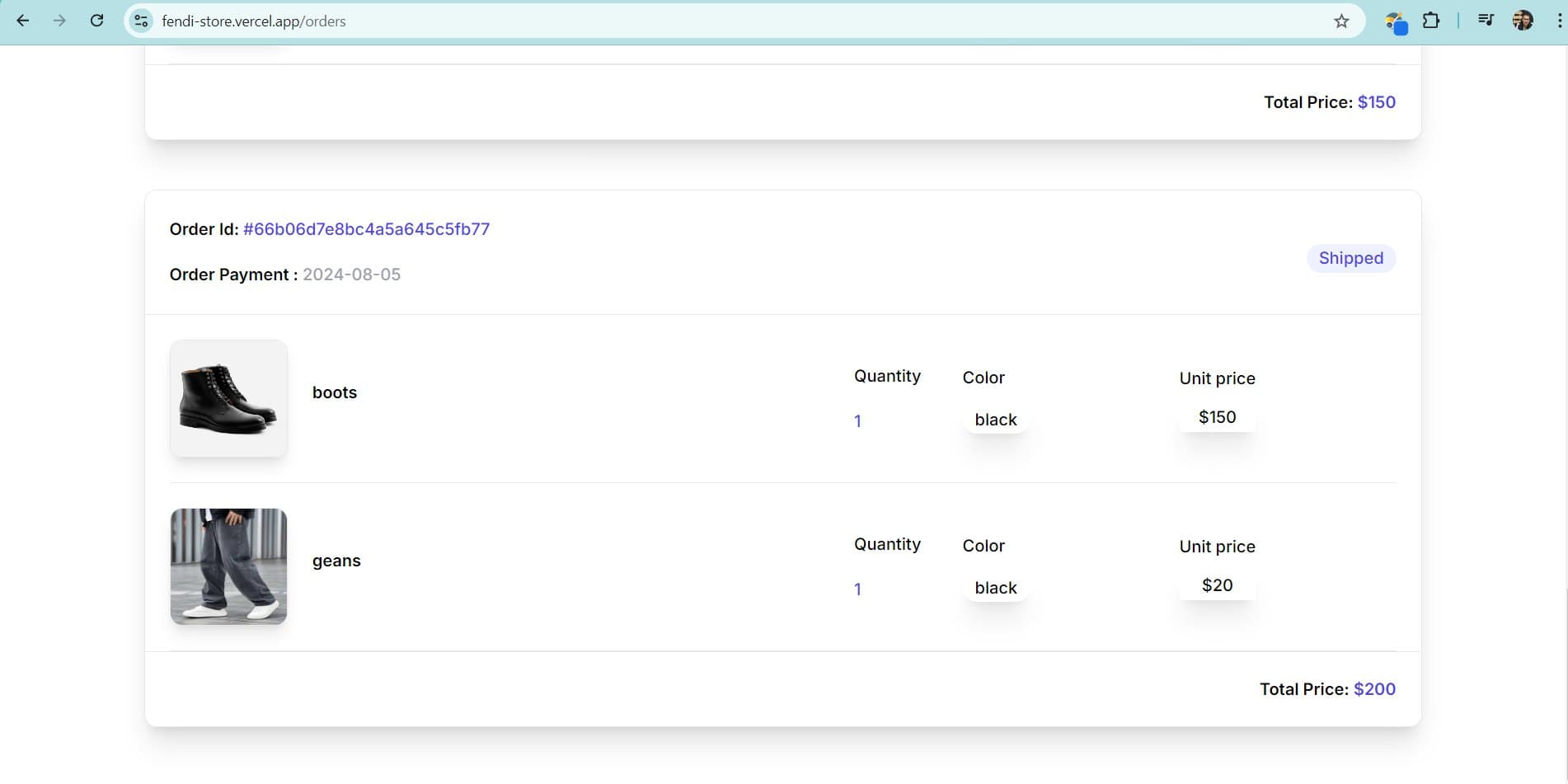Image resolution: width=1568 pixels, height=784 pixels.
Task: Click the $200 total price value
Action: click(1374, 689)
